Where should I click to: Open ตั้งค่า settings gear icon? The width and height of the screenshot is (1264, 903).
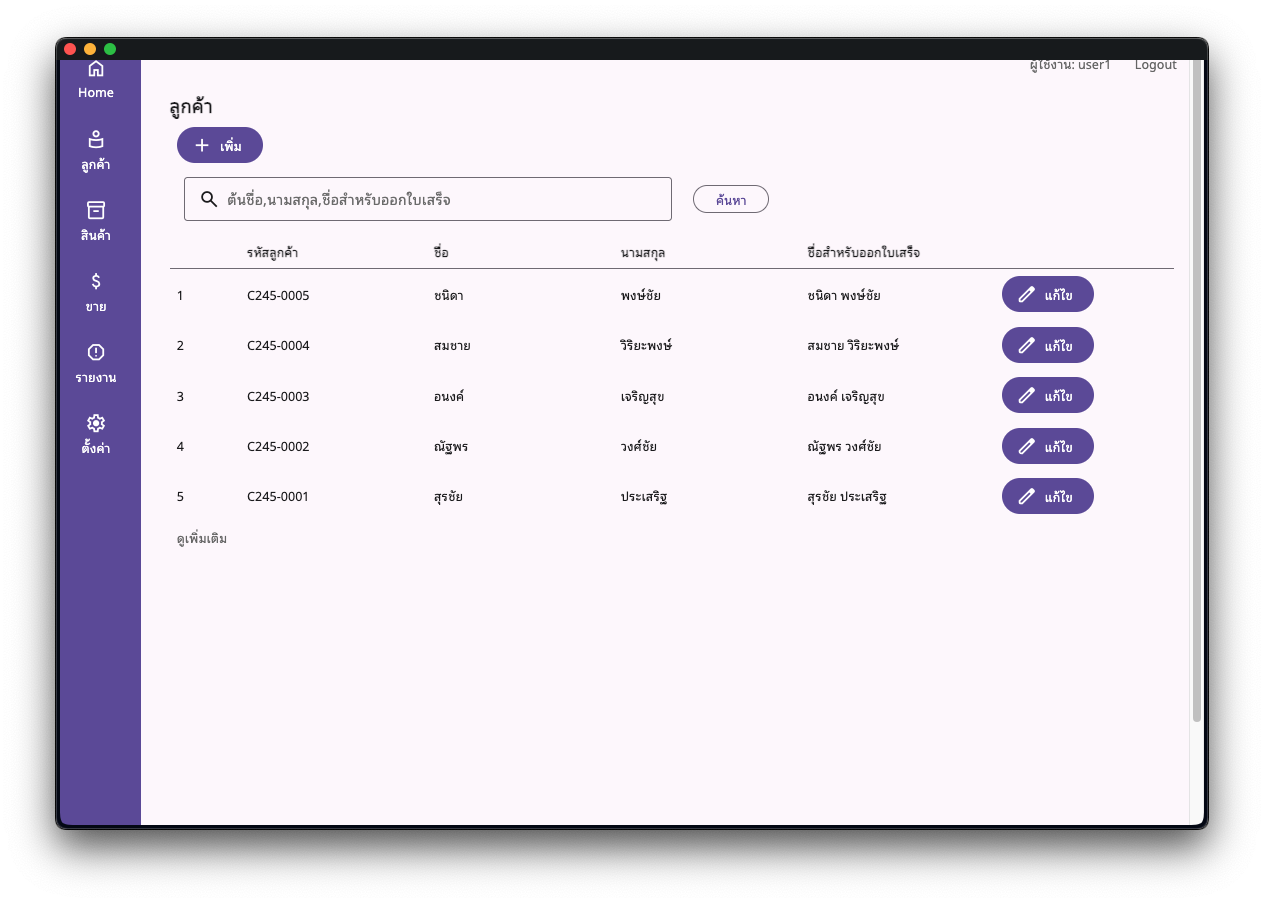click(x=96, y=423)
